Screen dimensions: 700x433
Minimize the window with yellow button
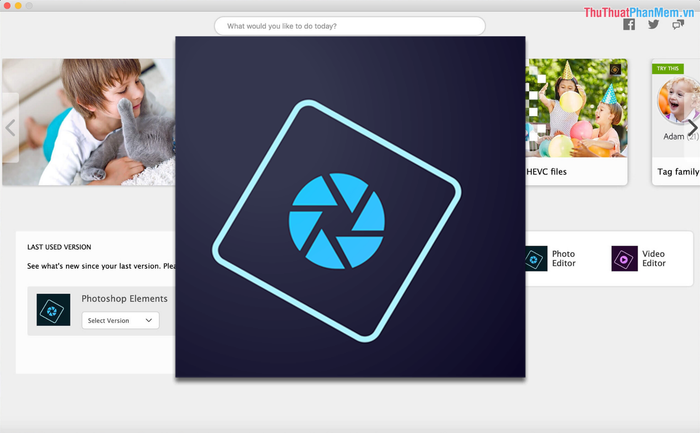click(x=18, y=5)
